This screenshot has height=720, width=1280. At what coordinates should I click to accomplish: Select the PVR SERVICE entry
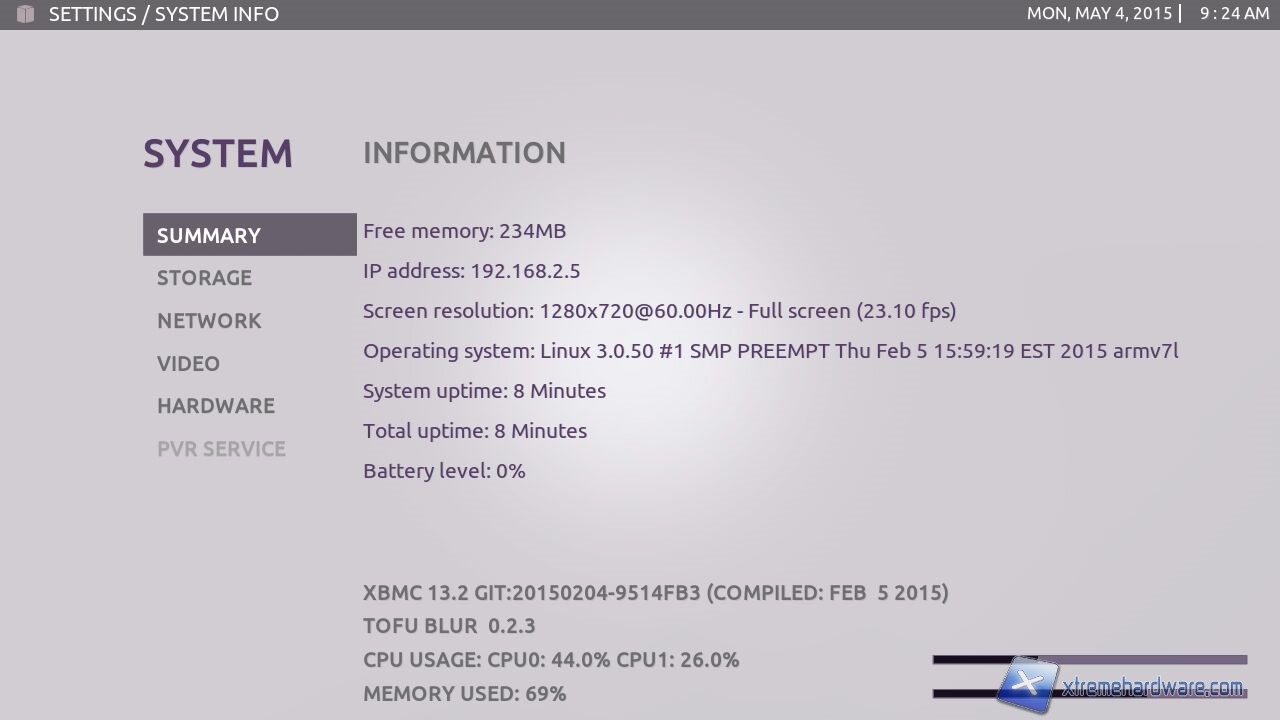(x=221, y=449)
